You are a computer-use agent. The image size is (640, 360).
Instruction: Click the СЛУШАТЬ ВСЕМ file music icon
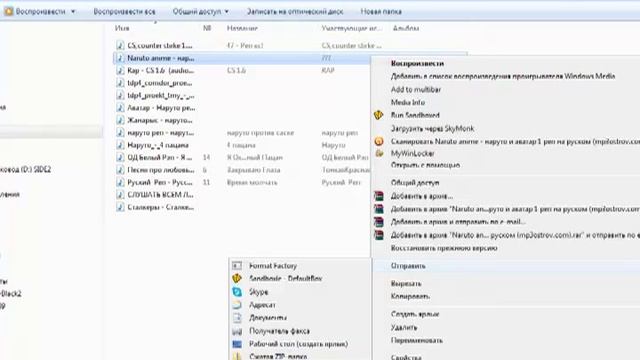120,195
